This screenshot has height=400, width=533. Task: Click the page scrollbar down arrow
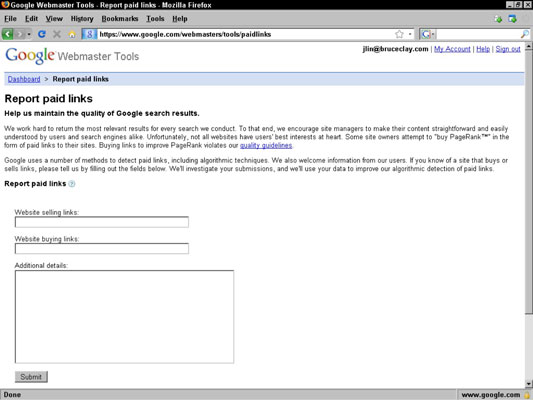[529, 384]
